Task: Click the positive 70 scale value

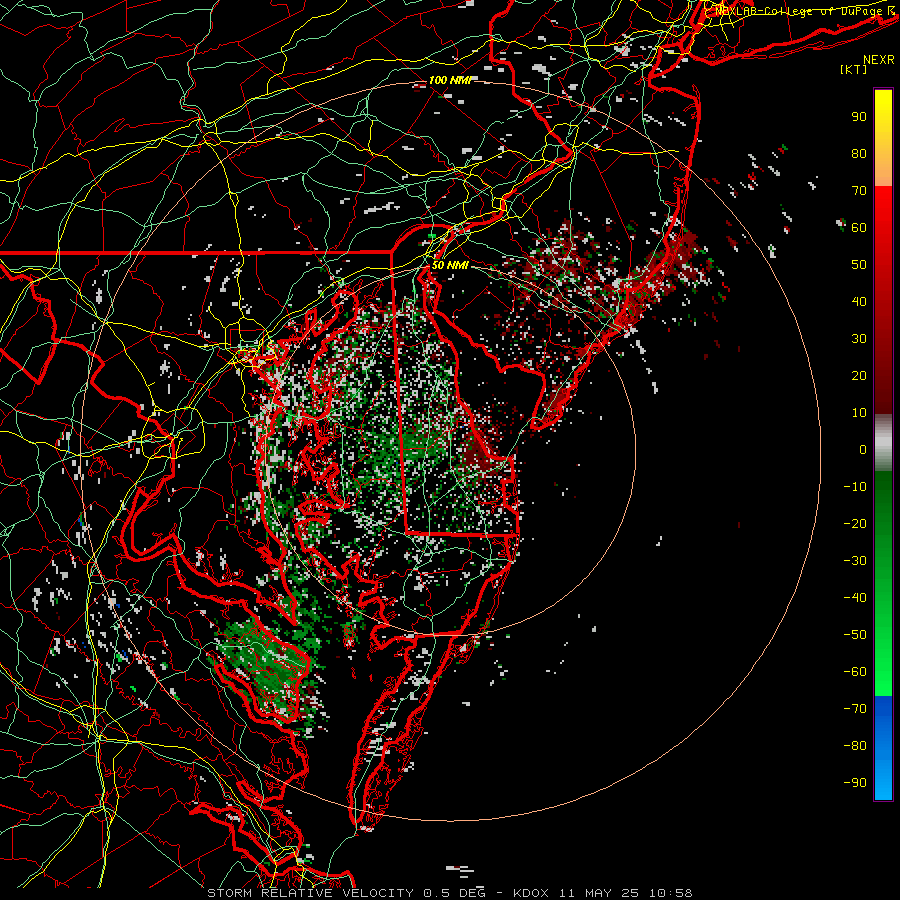Action: (x=859, y=191)
